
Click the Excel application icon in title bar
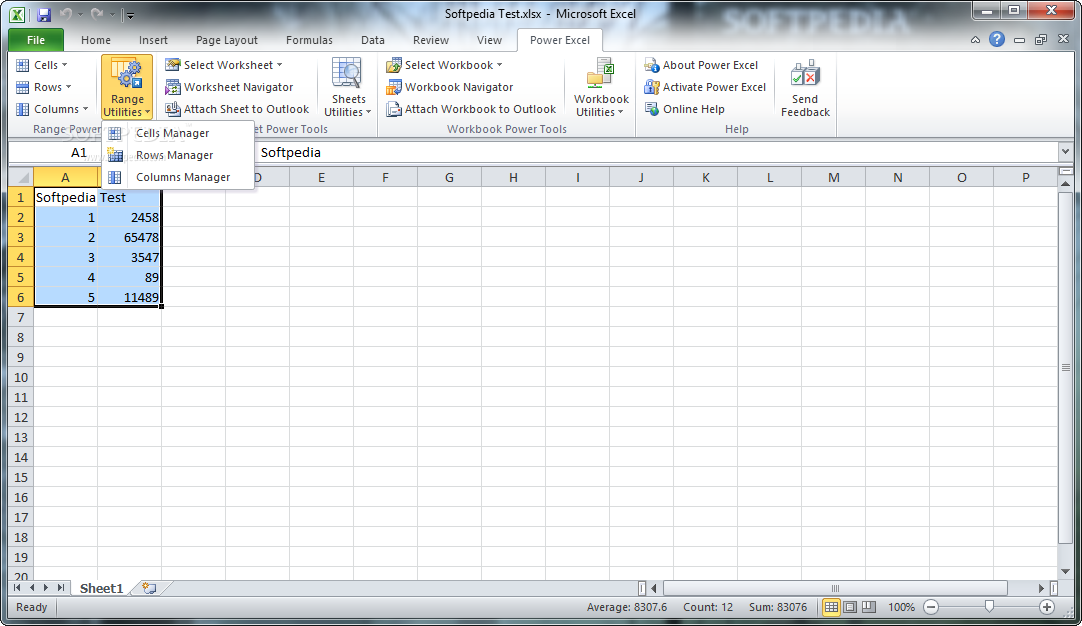point(17,14)
